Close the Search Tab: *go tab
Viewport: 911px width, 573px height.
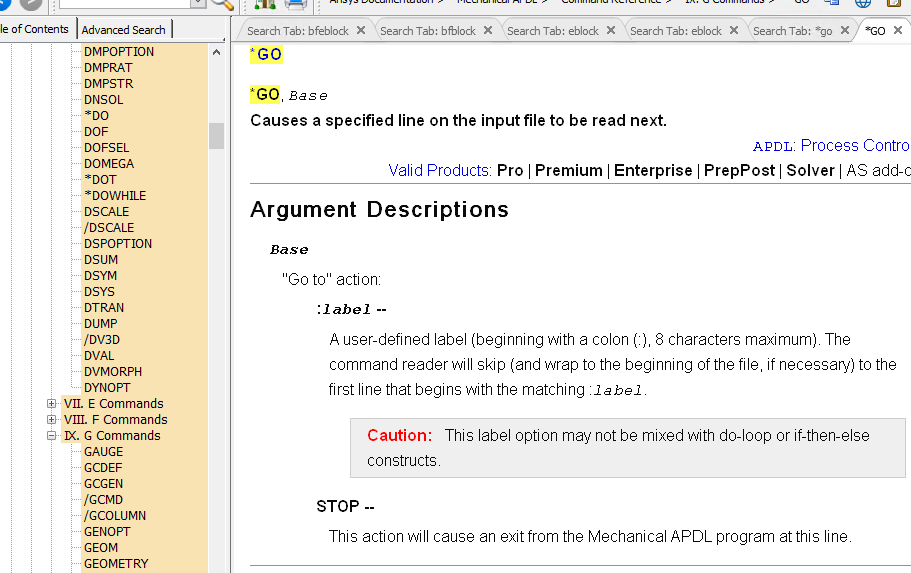(x=844, y=30)
